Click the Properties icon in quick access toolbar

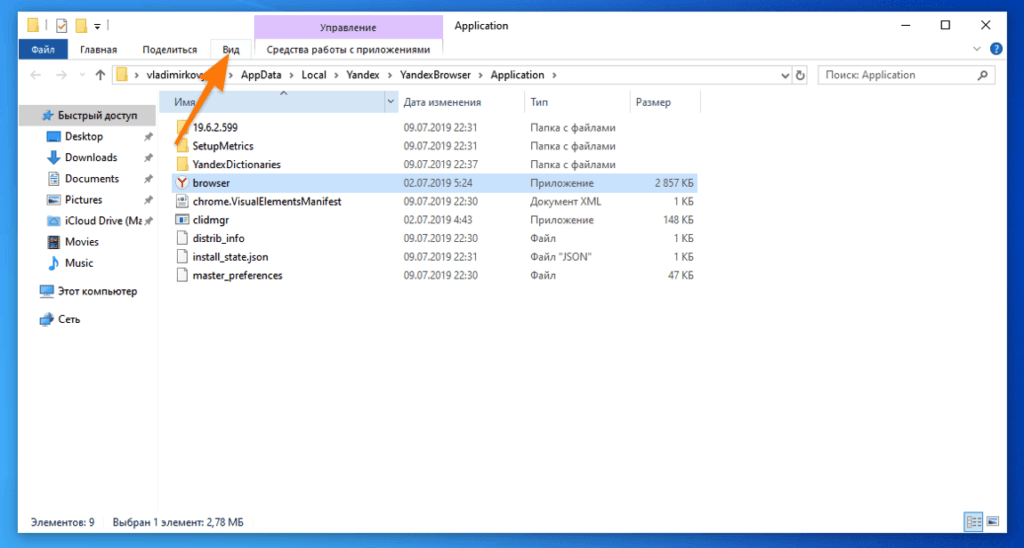point(61,26)
